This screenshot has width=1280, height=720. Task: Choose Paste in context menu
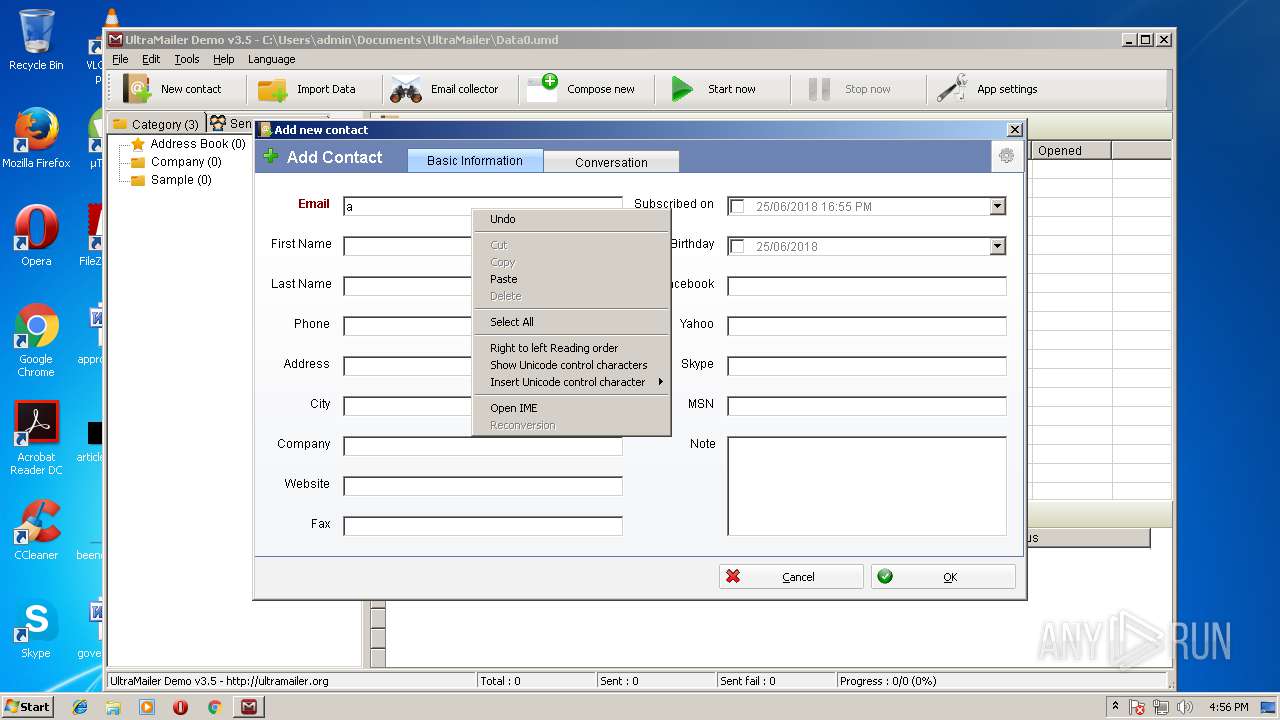point(571,279)
